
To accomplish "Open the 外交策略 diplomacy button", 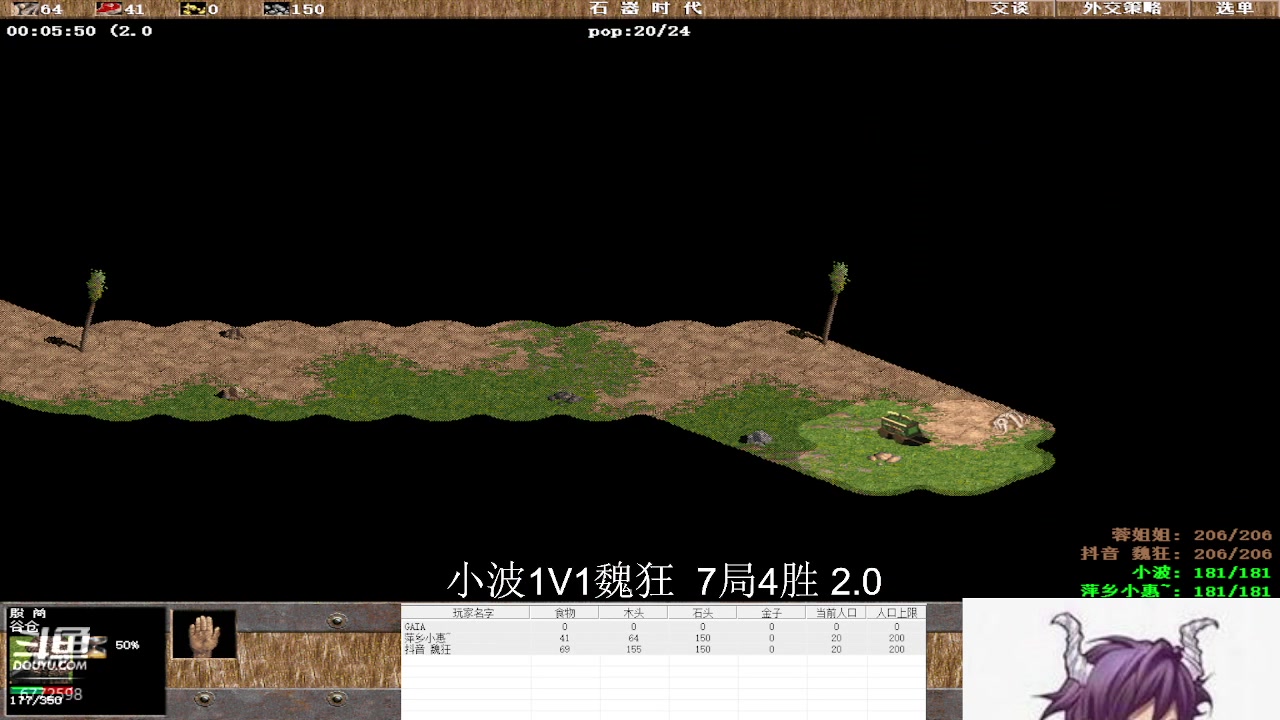I will tap(1122, 8).
